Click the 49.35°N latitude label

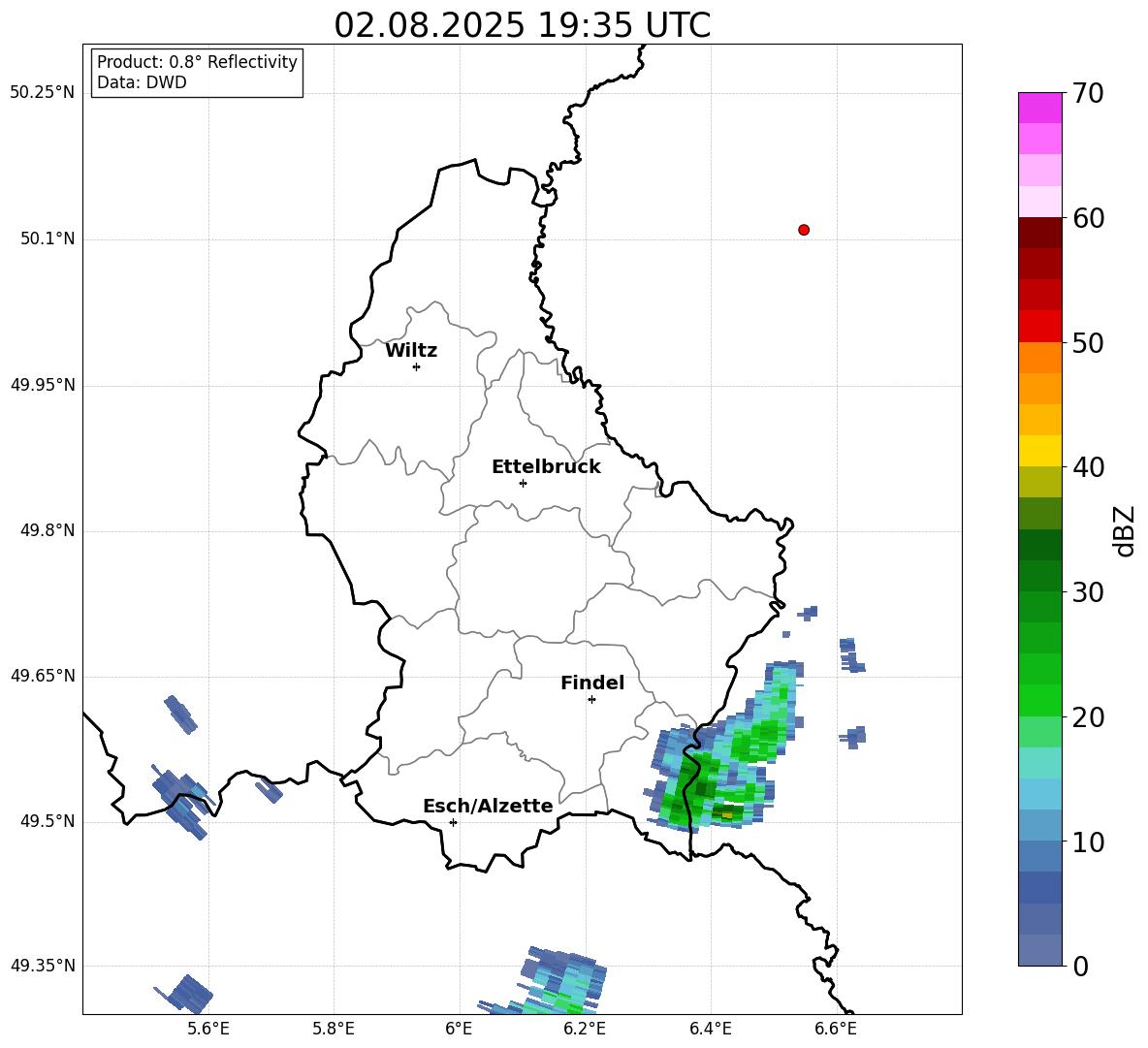(x=43, y=966)
